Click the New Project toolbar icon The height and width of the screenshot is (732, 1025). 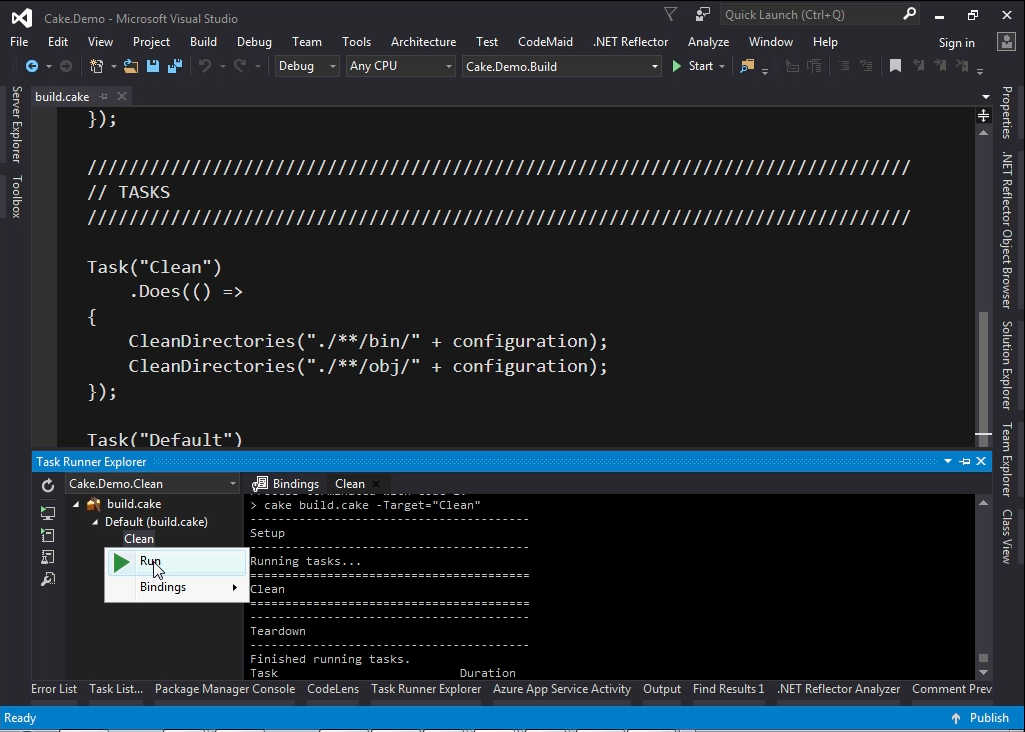click(x=97, y=66)
